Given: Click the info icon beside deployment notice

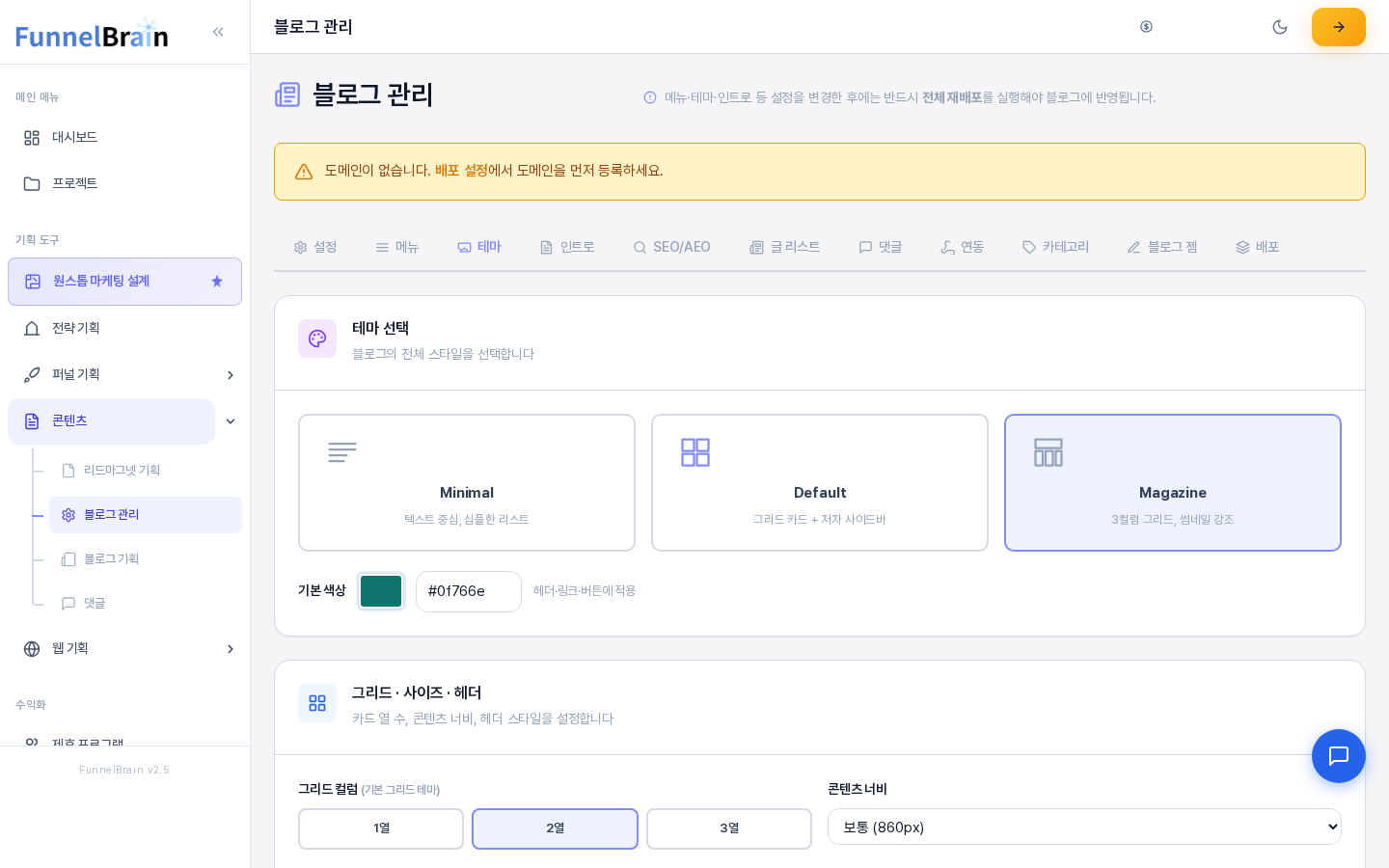Looking at the screenshot, I should click(650, 97).
